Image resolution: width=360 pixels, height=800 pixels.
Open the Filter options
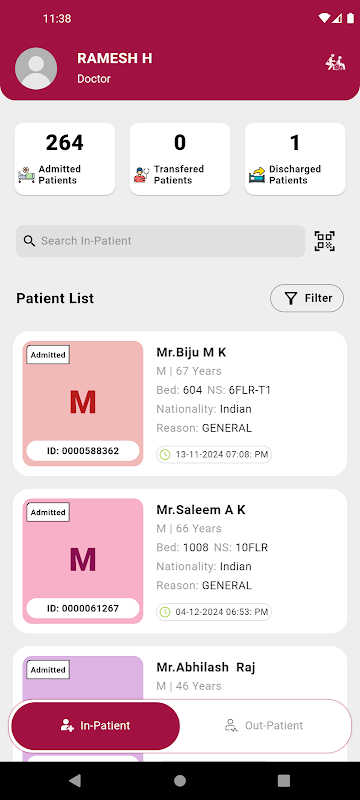point(307,298)
